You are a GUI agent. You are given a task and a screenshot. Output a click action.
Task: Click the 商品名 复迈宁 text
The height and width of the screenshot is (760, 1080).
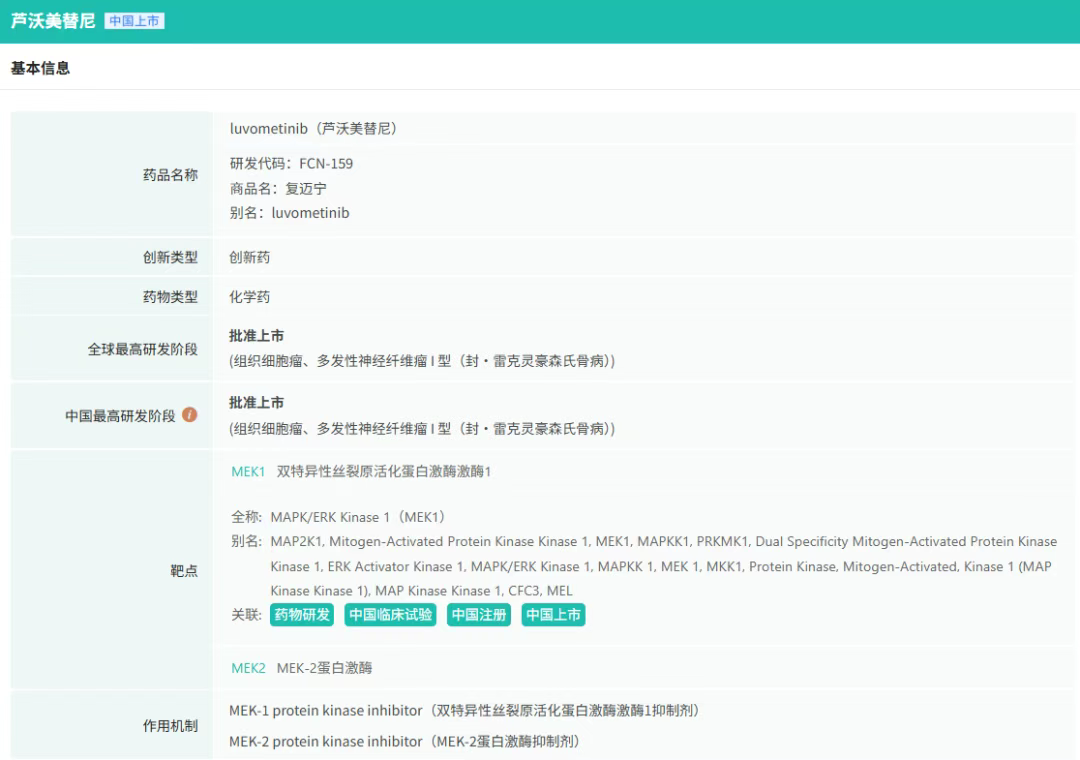[278, 188]
